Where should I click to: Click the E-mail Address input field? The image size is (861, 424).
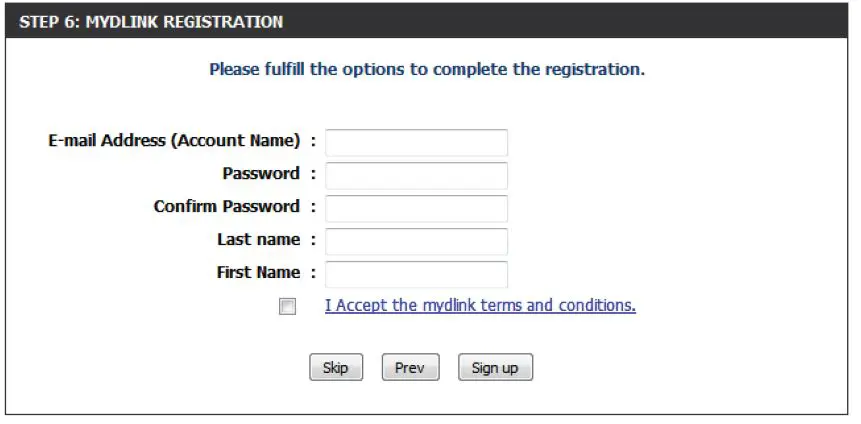(416, 143)
